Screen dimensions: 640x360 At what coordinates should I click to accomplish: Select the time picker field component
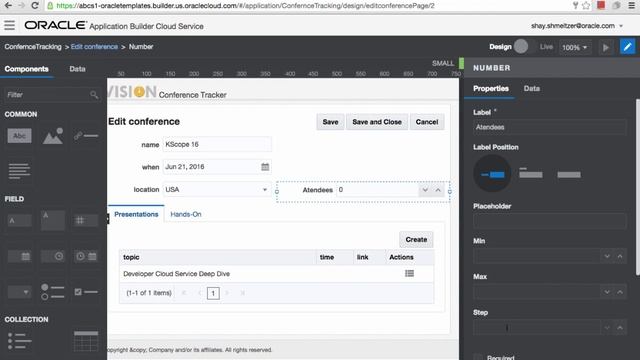(x=53, y=256)
